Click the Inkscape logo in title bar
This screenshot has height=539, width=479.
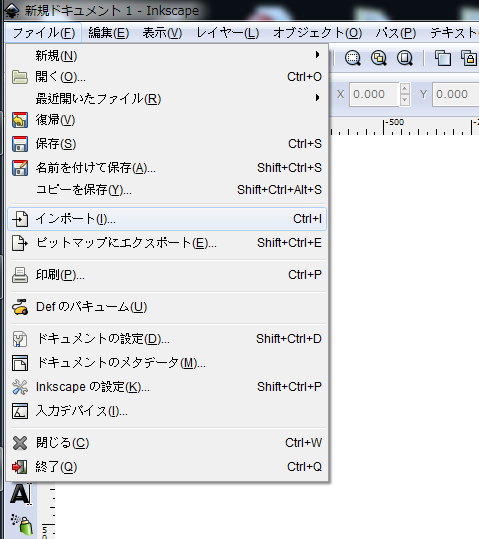(12, 11)
